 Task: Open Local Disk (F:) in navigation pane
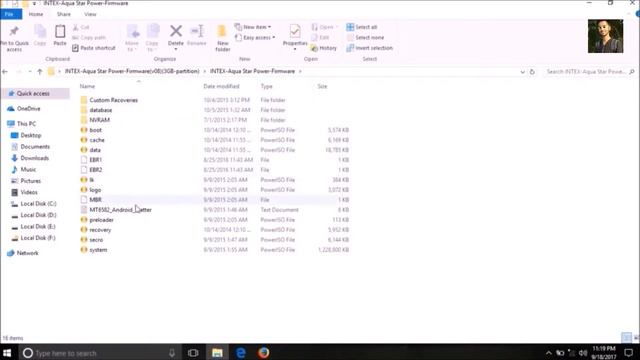[x=33, y=238]
